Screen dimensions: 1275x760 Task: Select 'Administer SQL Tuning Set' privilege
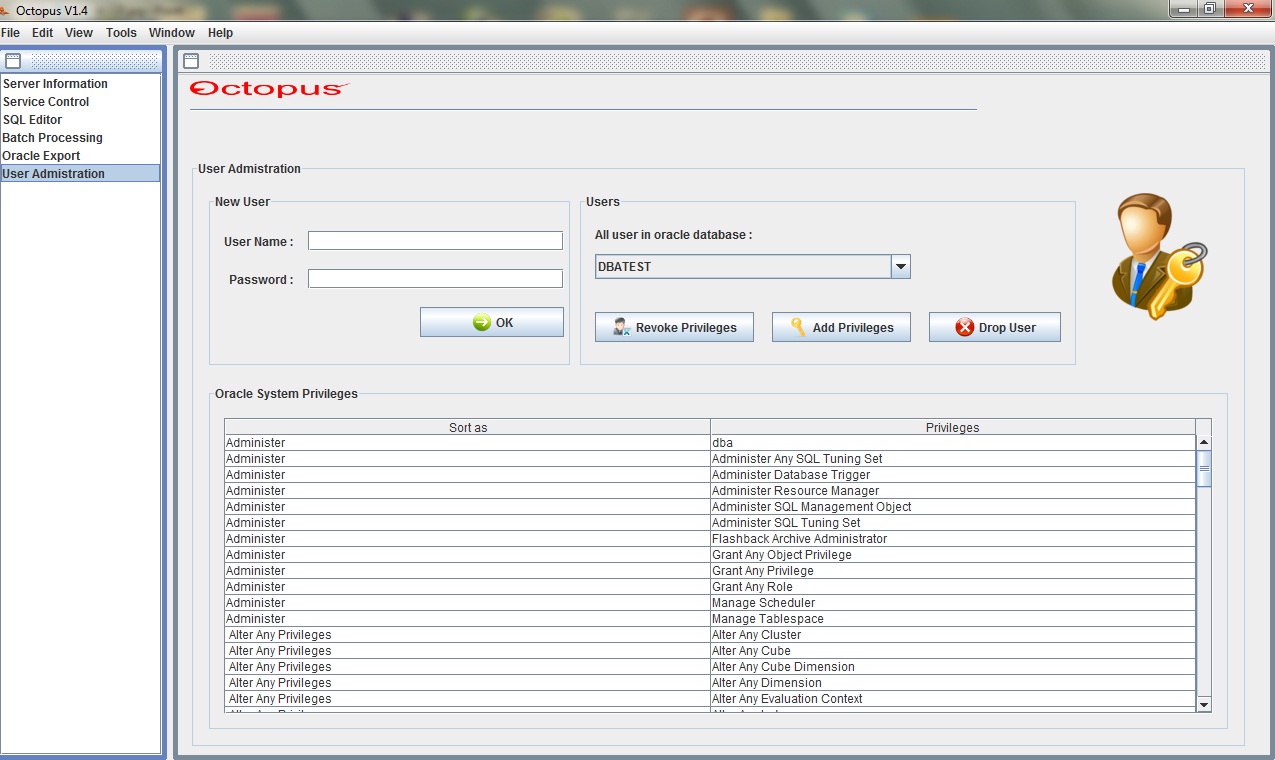point(710,523)
